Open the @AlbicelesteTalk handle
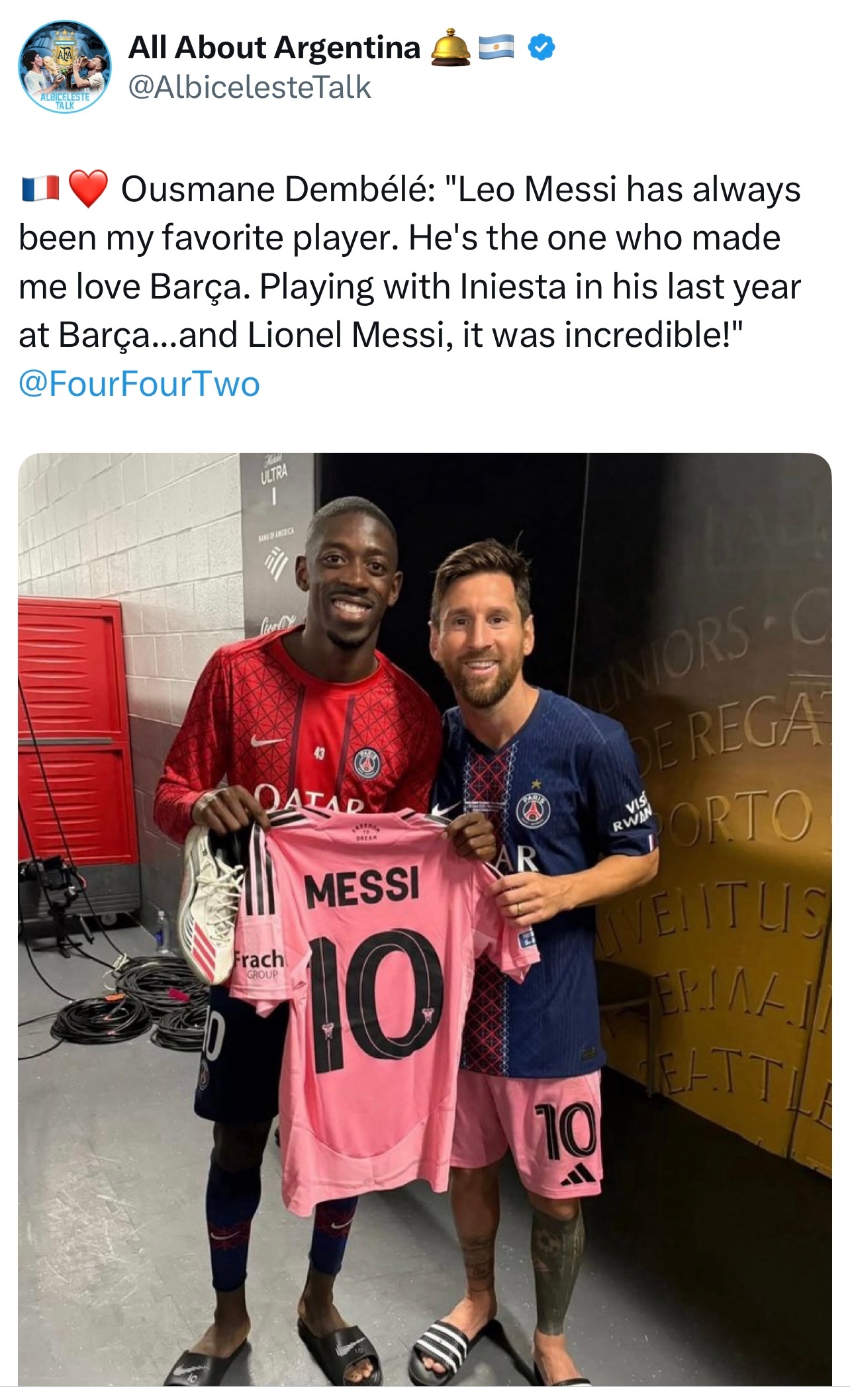 pyautogui.click(x=250, y=87)
